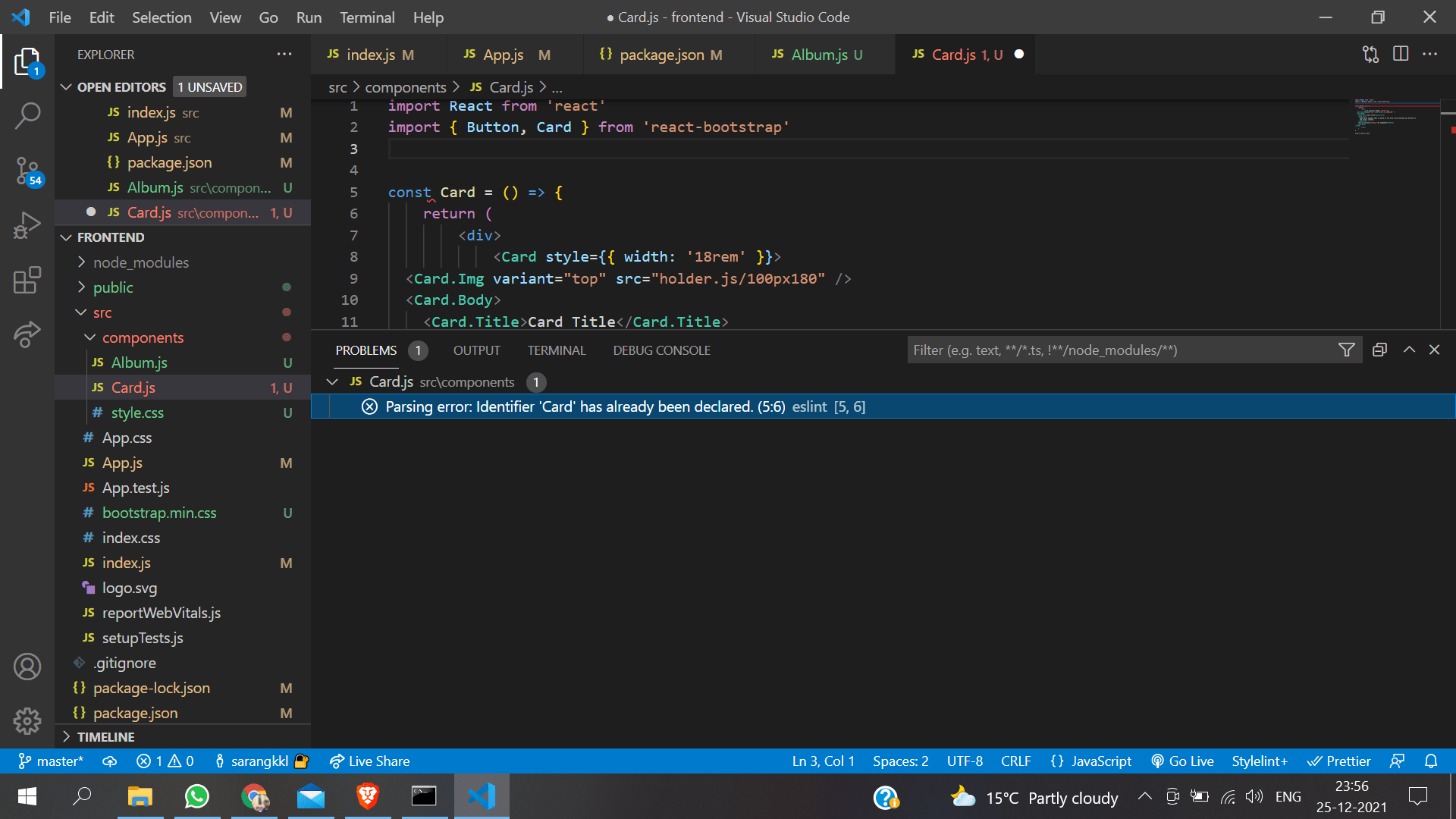The width and height of the screenshot is (1456, 819).
Task: Click Go Live in status bar
Action: 1182,761
